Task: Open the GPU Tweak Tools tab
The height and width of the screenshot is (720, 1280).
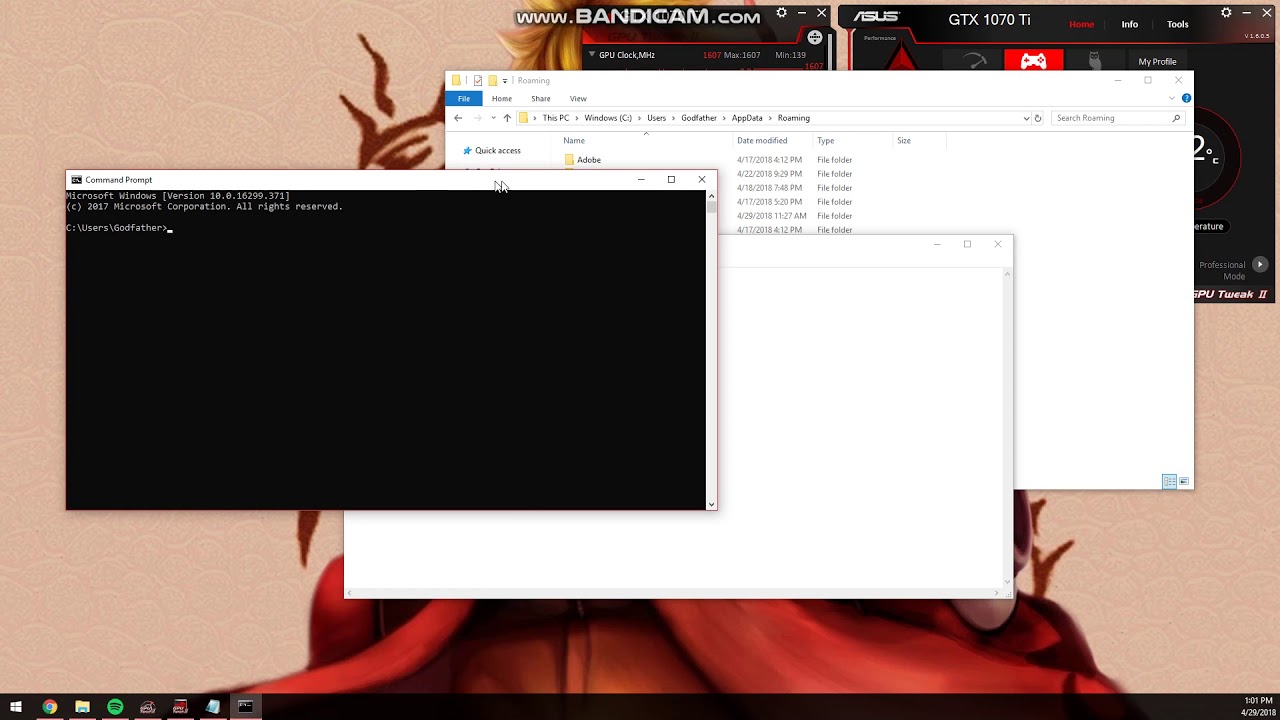Action: pyautogui.click(x=1178, y=24)
